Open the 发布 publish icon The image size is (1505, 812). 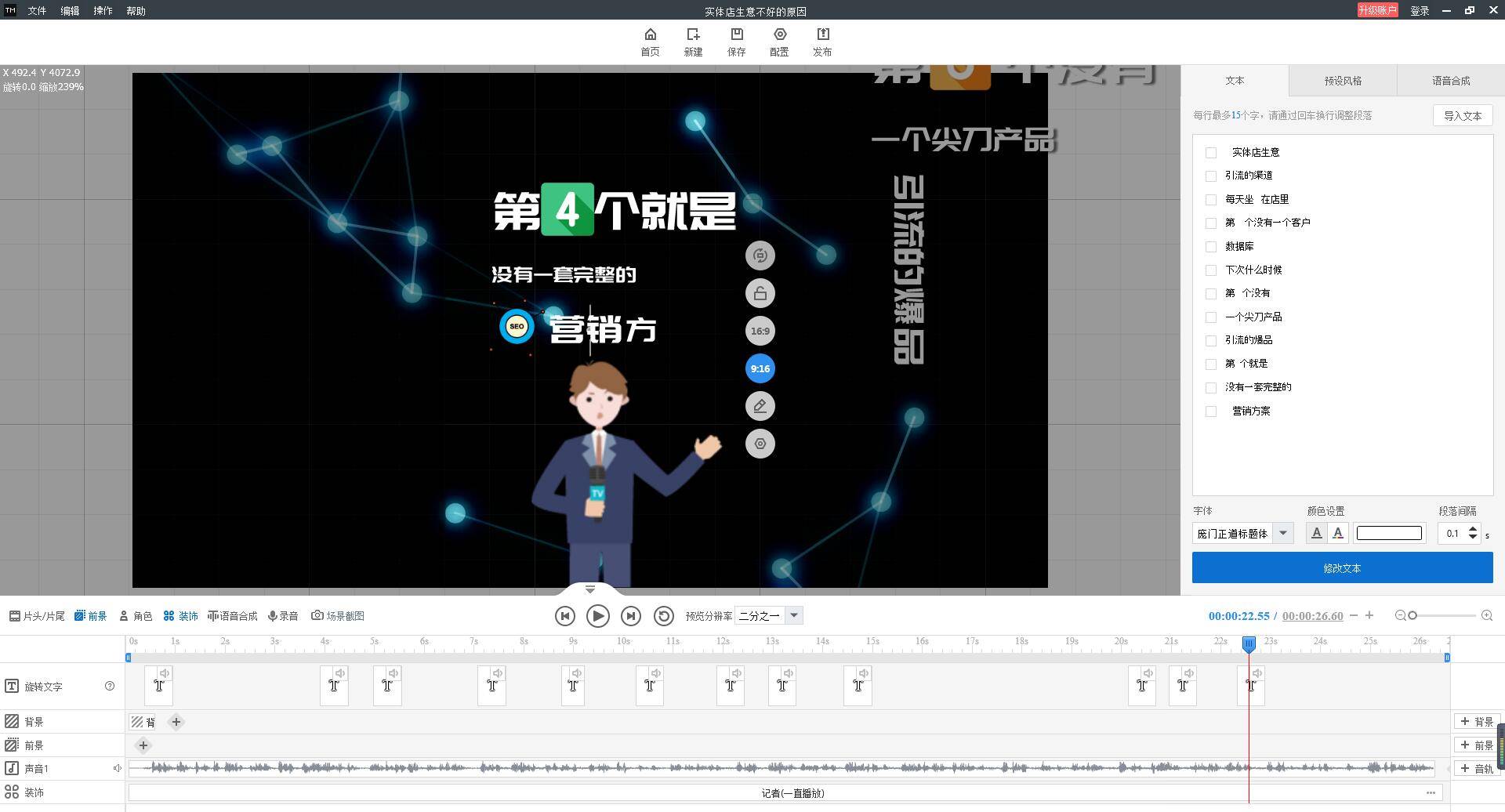[822, 34]
